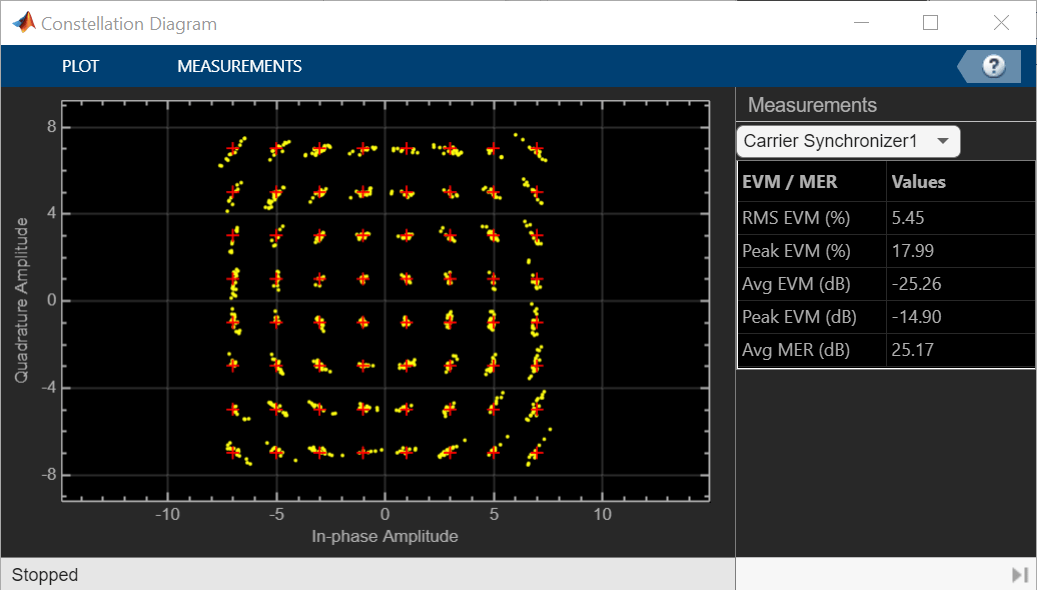Click the EVM / MER column header
1037x590 pixels.
click(x=790, y=182)
